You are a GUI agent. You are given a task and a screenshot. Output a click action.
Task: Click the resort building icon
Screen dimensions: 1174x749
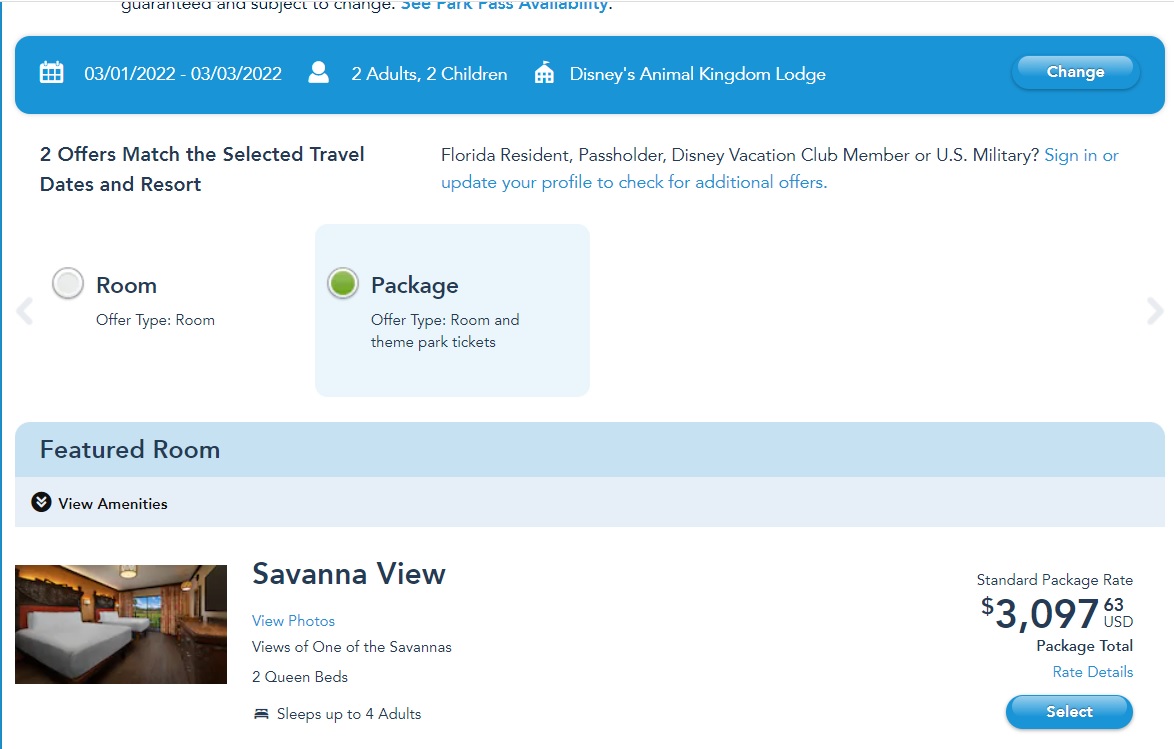click(x=544, y=73)
